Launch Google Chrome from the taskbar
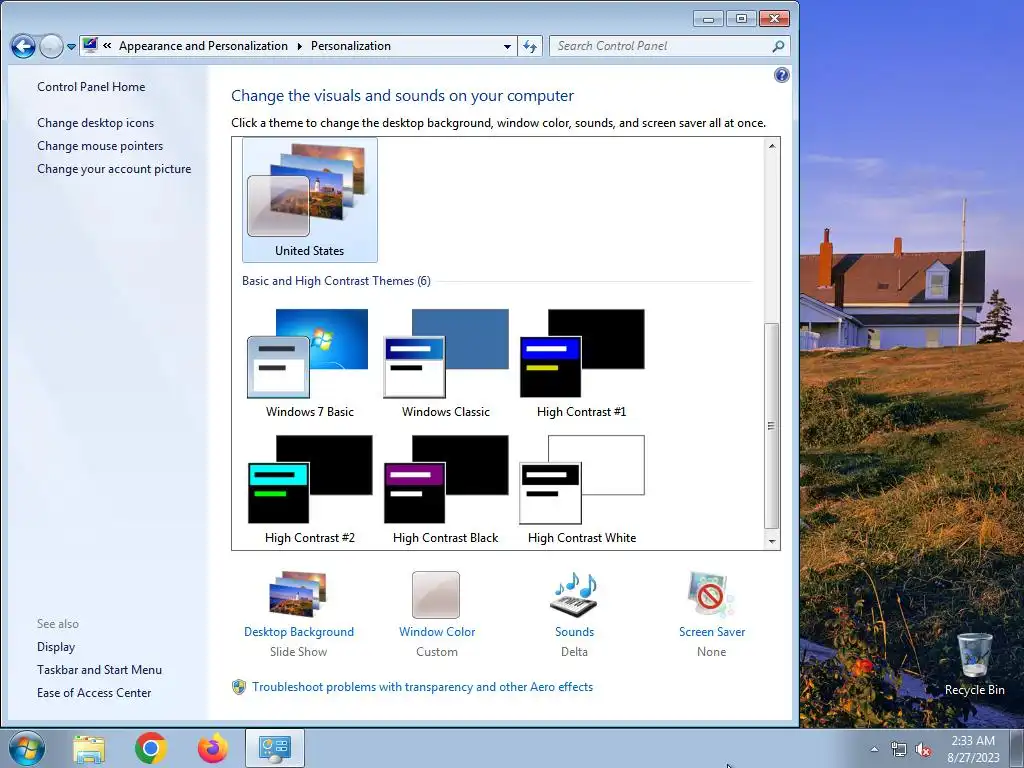The width and height of the screenshot is (1024, 768). [x=151, y=748]
